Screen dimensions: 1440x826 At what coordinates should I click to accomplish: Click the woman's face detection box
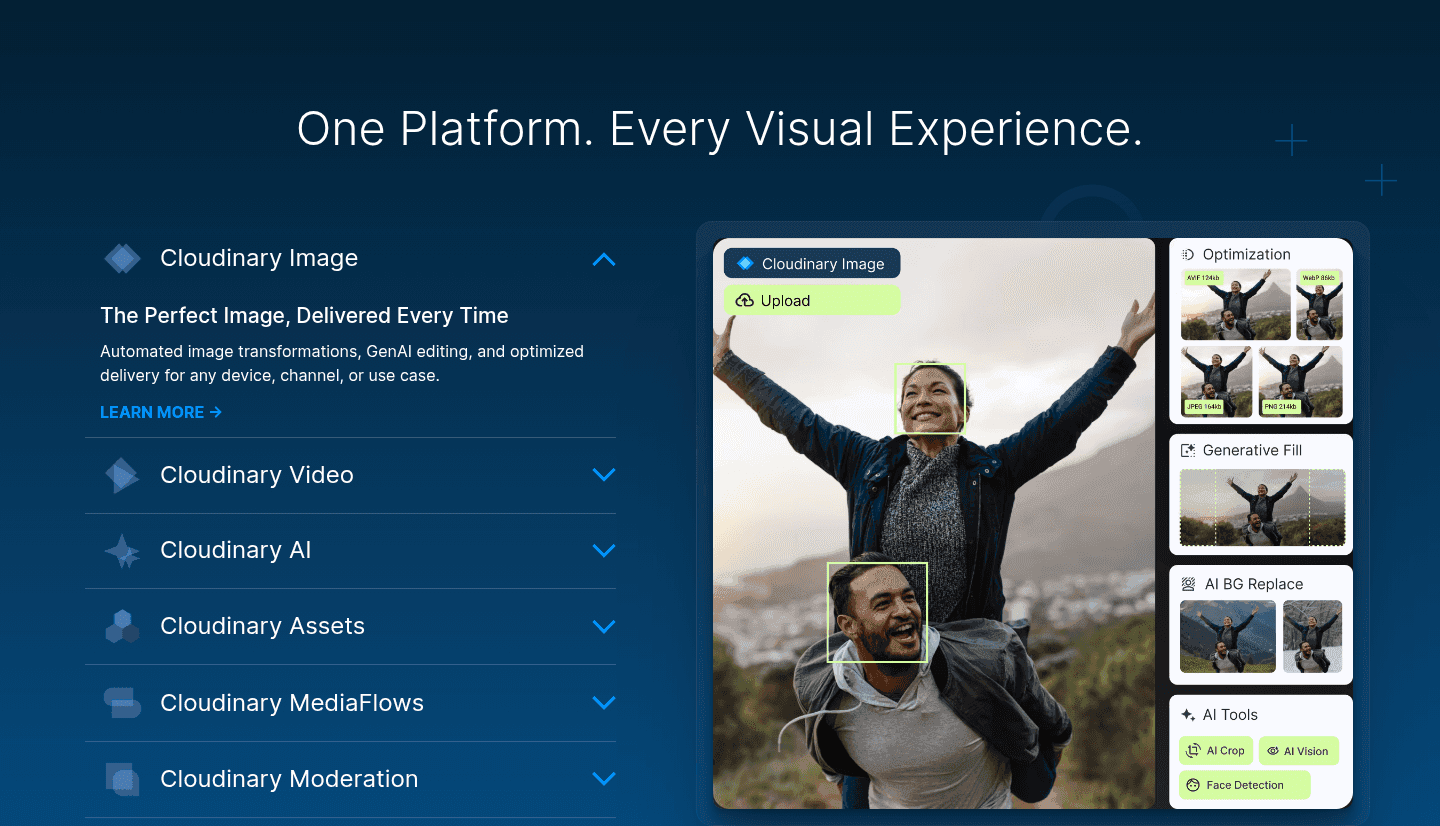pos(930,398)
